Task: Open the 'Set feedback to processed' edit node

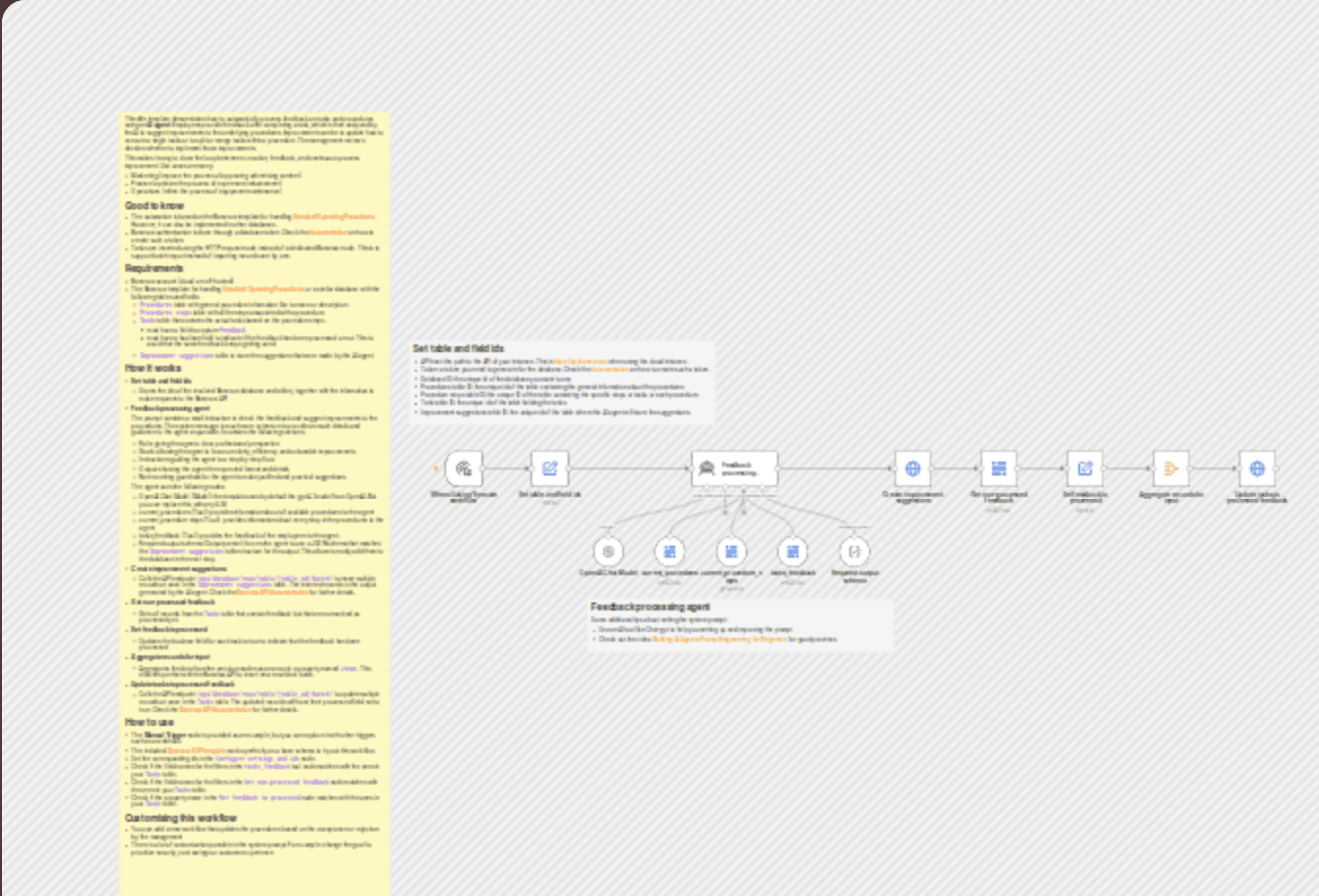Action: 1085,469
